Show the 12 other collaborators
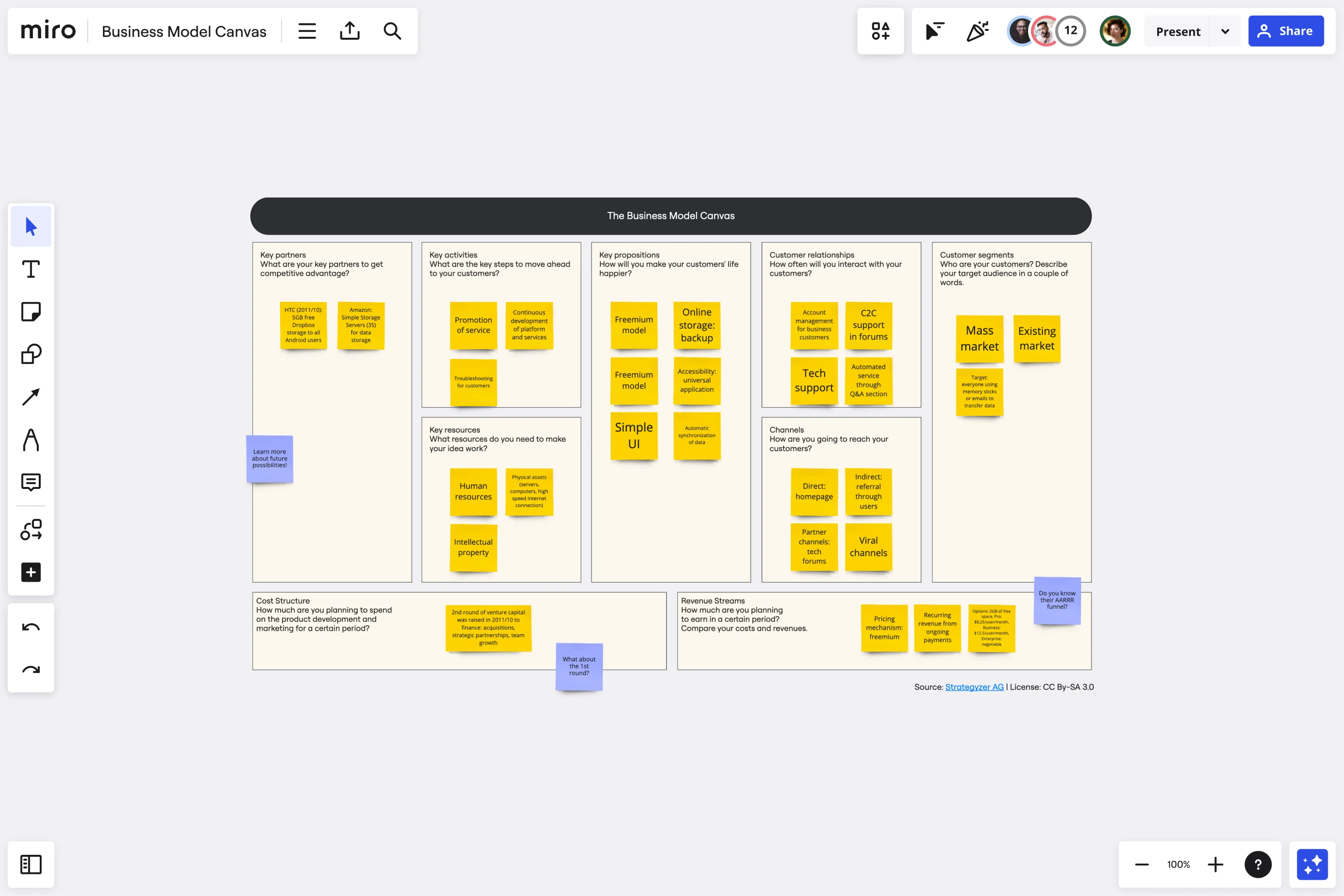 tap(1070, 31)
